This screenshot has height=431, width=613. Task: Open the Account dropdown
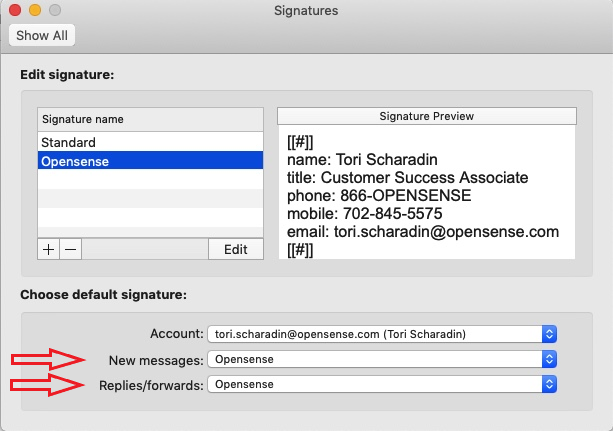click(381, 333)
